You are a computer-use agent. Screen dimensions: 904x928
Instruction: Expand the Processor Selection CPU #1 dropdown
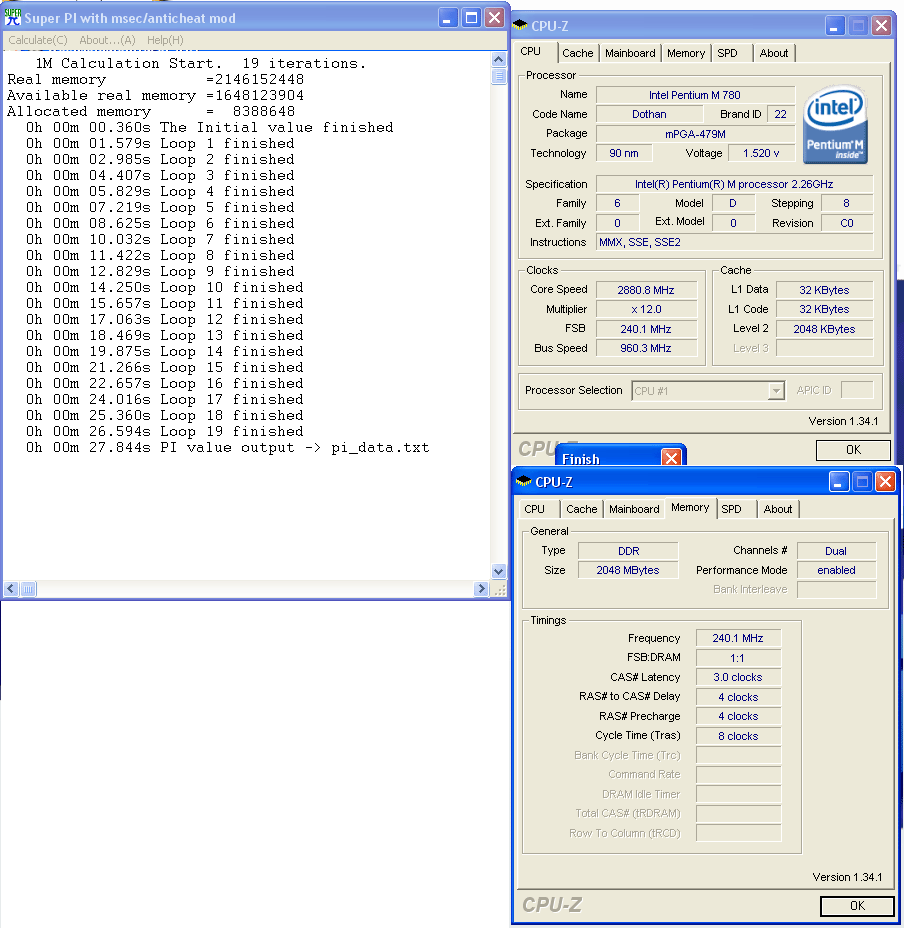776,391
